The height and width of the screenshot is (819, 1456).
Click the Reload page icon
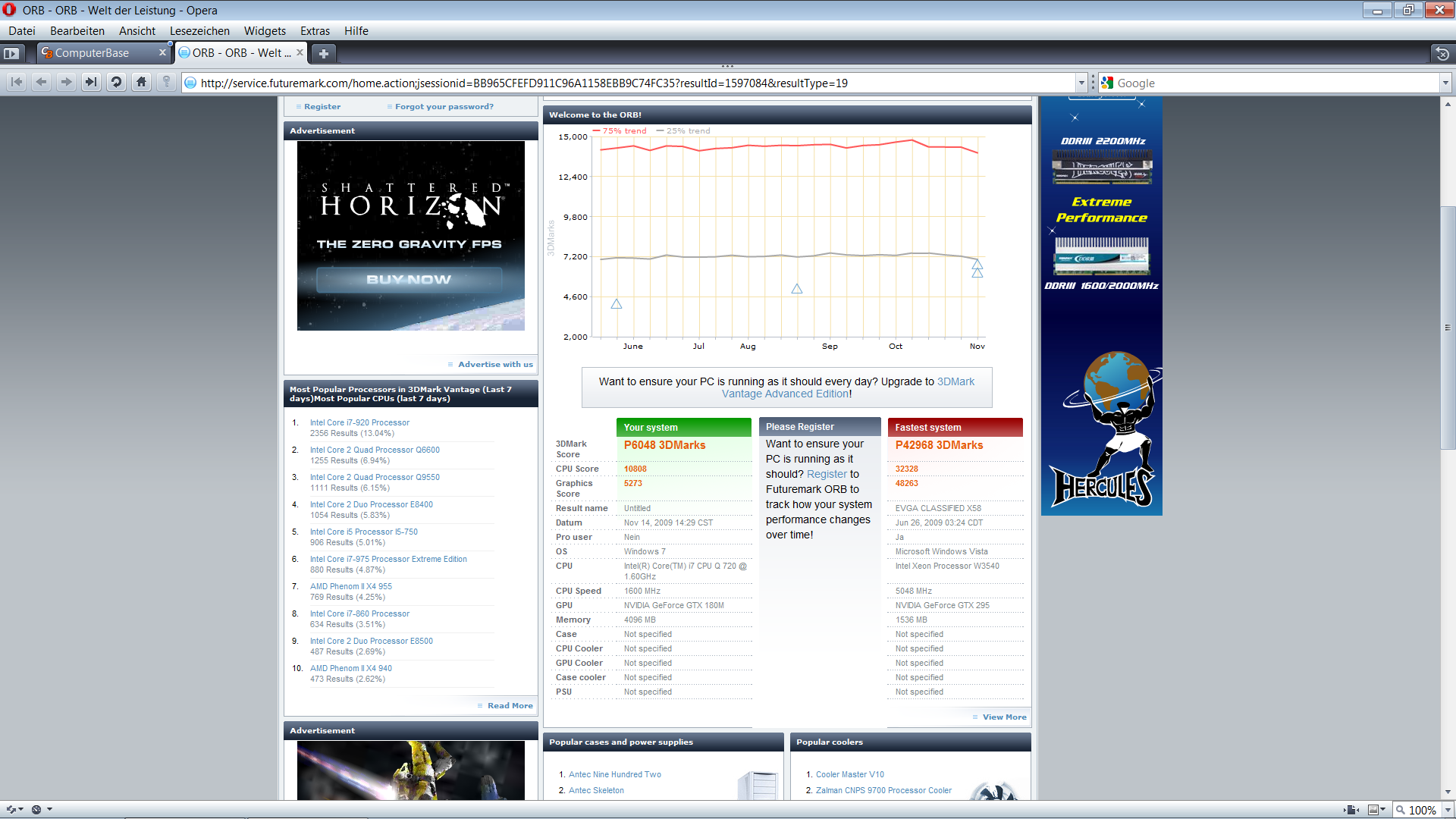tap(116, 83)
